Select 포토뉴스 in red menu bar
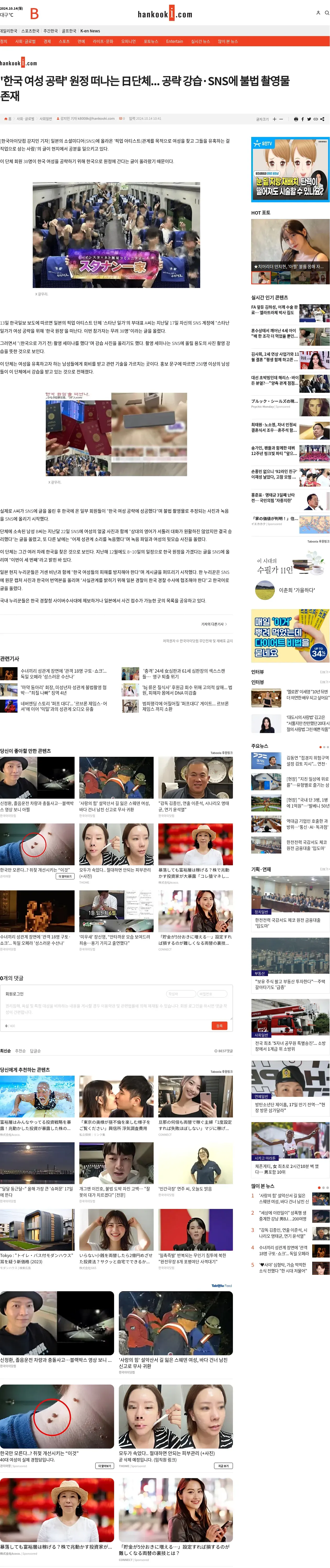Viewport: 330px width, 1568px height. coord(151,41)
